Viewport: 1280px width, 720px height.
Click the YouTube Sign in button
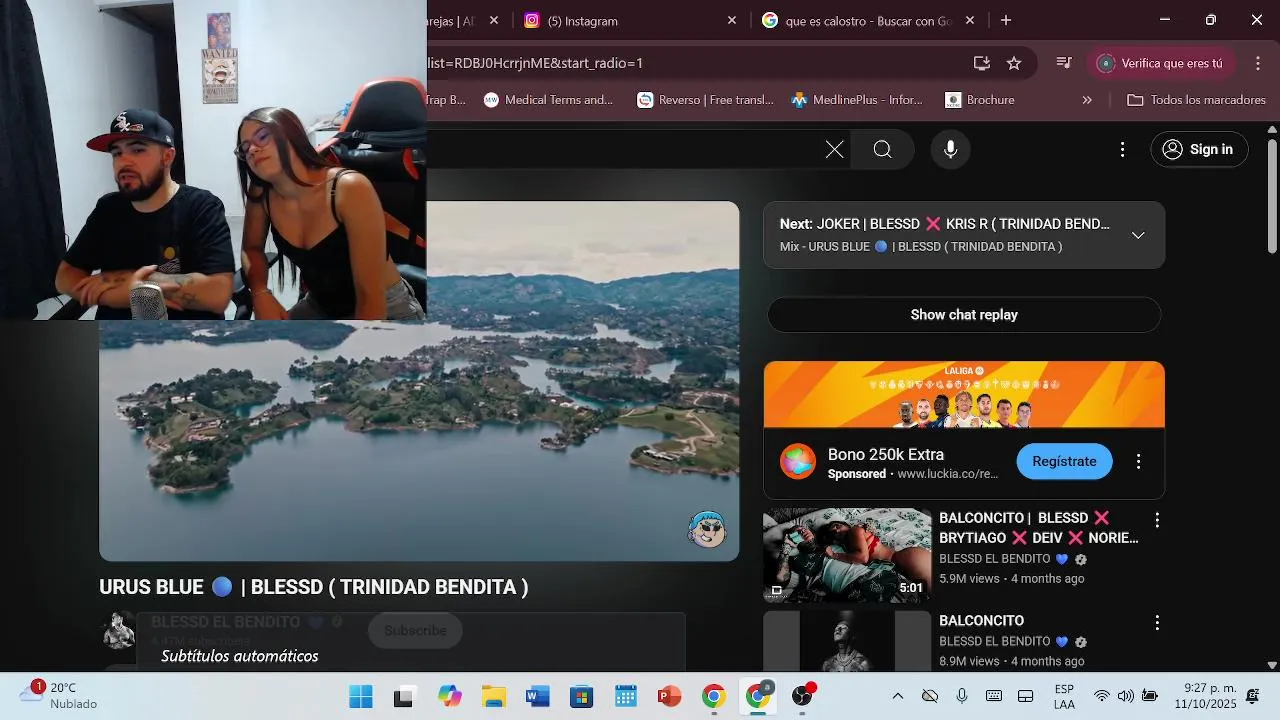[x=1199, y=149]
